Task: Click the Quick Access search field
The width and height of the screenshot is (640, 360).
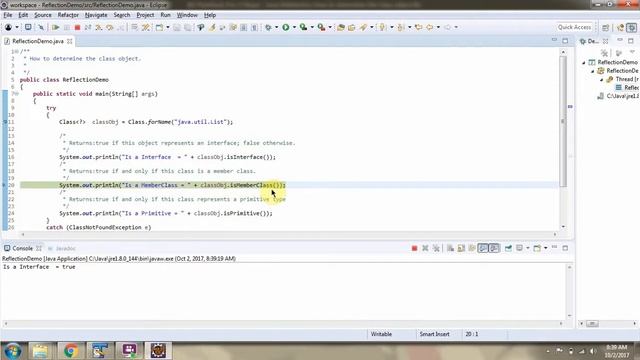Action: [574, 27]
